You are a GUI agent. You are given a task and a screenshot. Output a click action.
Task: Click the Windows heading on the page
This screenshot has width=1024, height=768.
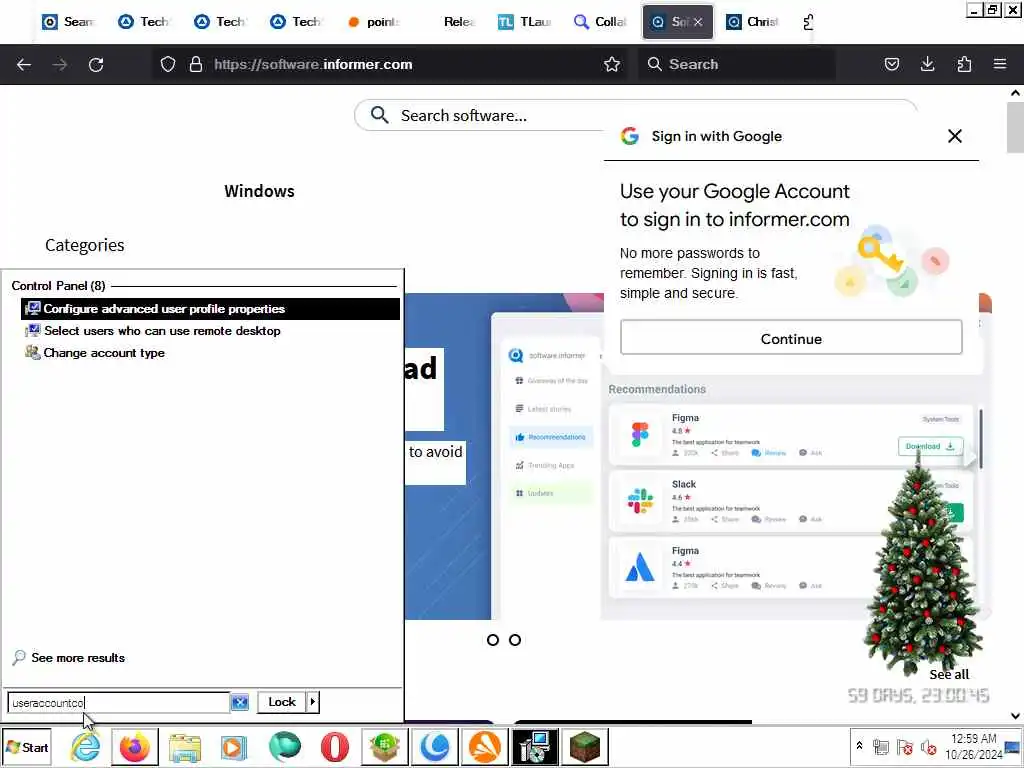[259, 191]
